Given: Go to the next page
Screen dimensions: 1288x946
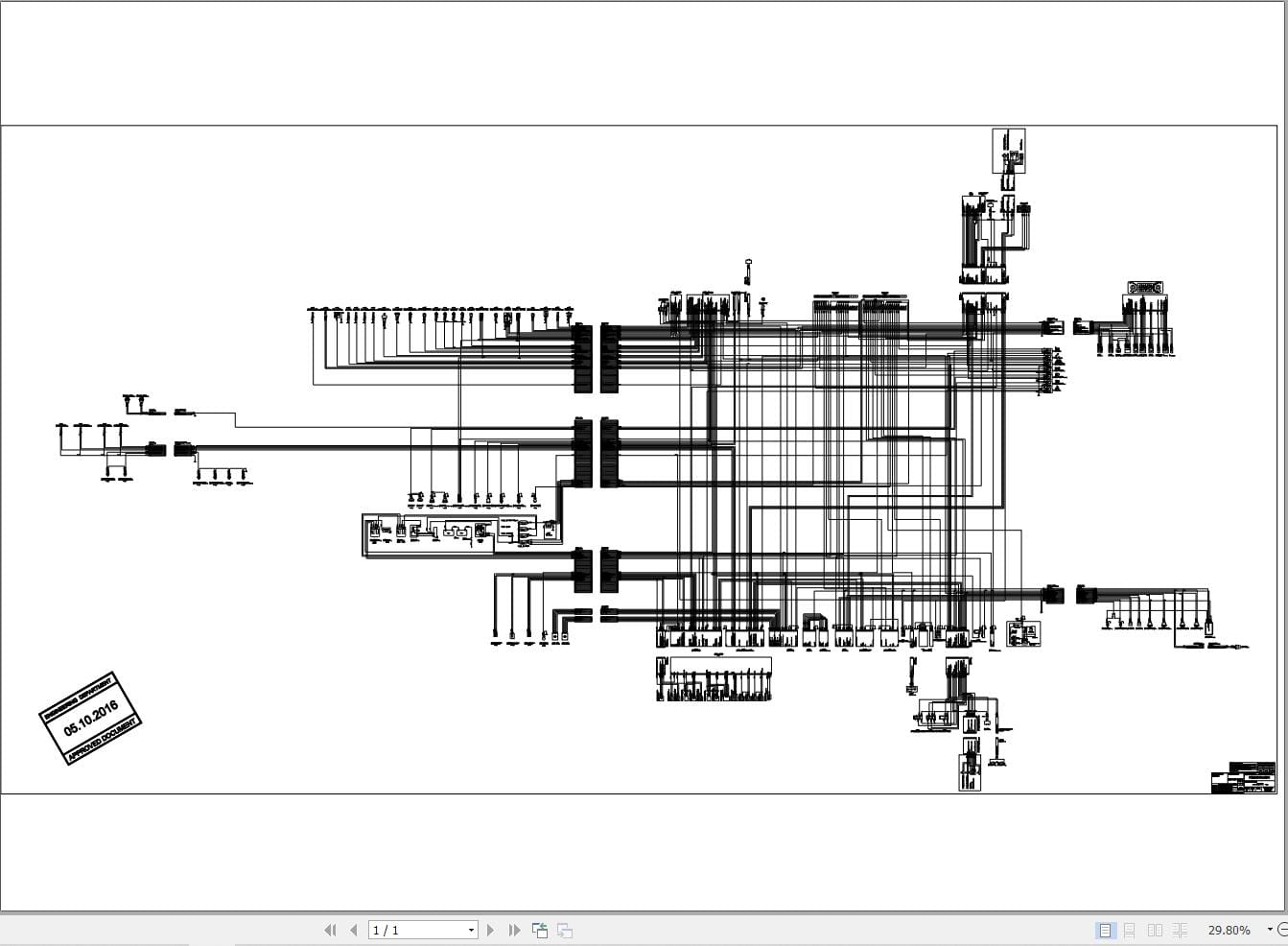Looking at the screenshot, I should (491, 930).
